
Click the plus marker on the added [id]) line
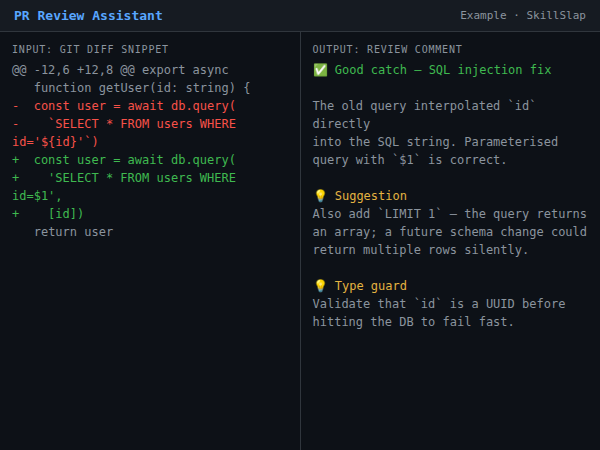(x=16, y=214)
